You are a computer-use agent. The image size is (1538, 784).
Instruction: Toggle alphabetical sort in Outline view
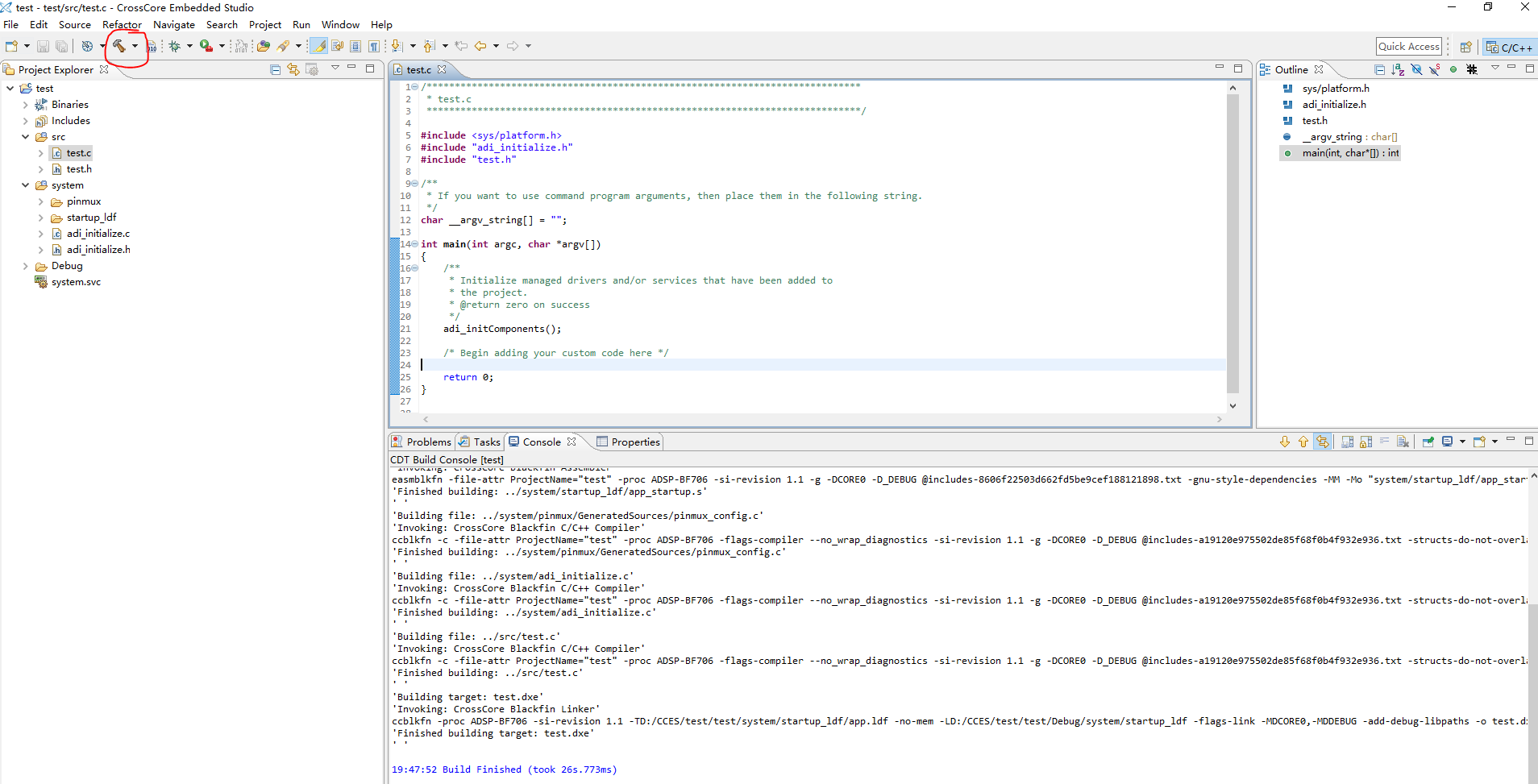(1397, 70)
